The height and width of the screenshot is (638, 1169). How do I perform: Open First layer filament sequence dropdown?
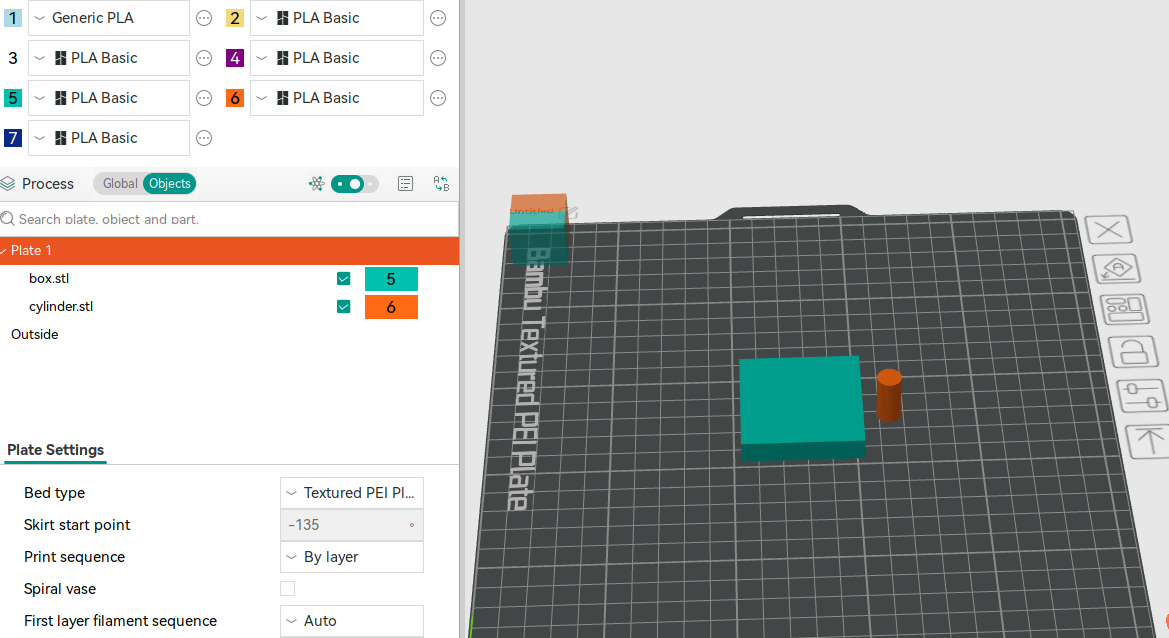(x=352, y=621)
